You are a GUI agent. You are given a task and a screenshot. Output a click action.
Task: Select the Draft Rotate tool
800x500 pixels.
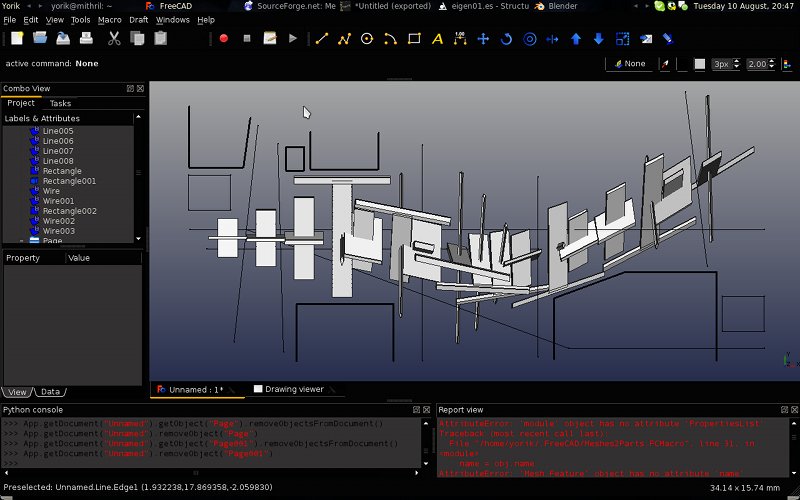pyautogui.click(x=506, y=39)
